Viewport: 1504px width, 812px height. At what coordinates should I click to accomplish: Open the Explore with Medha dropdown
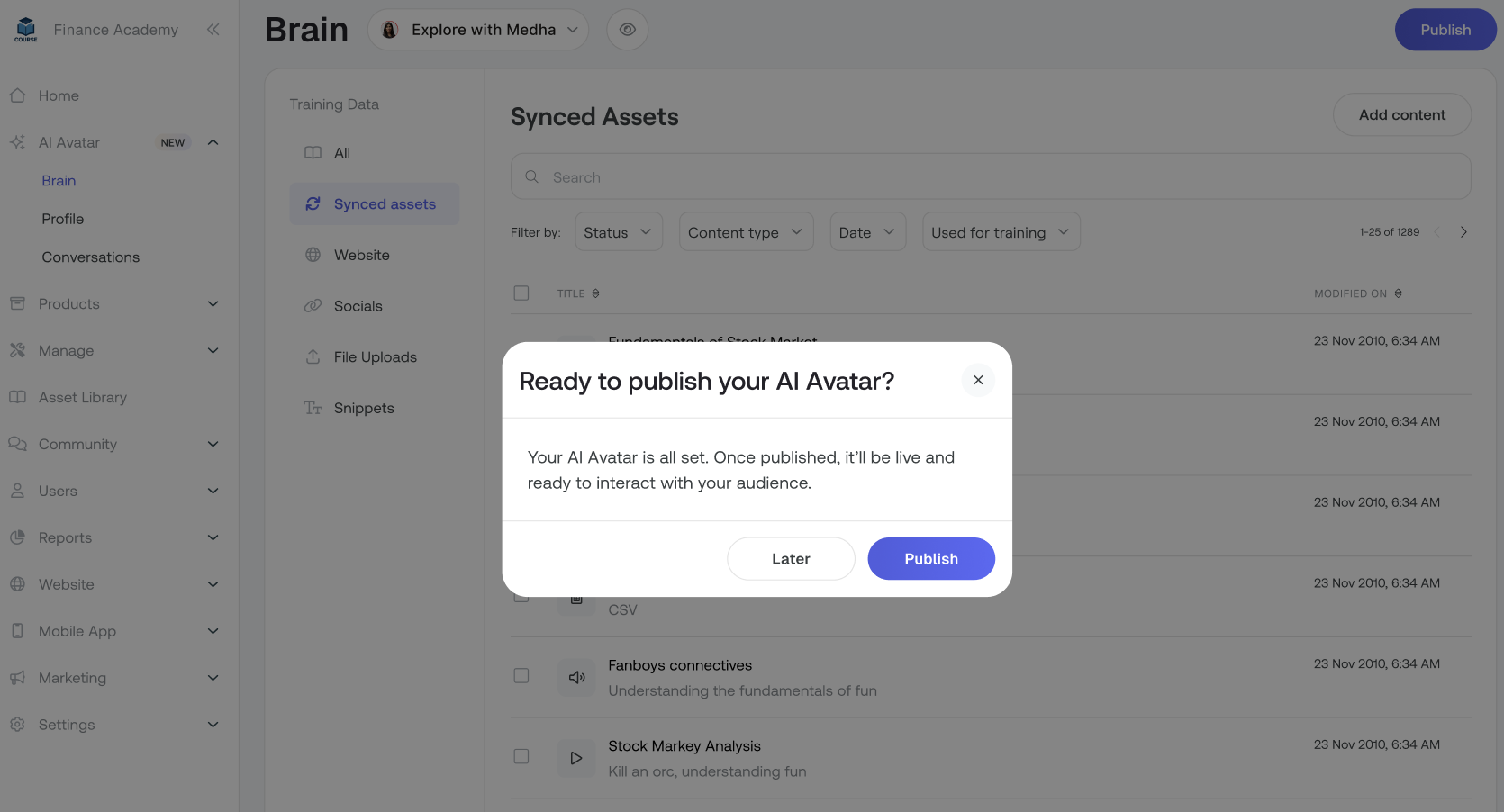point(478,30)
